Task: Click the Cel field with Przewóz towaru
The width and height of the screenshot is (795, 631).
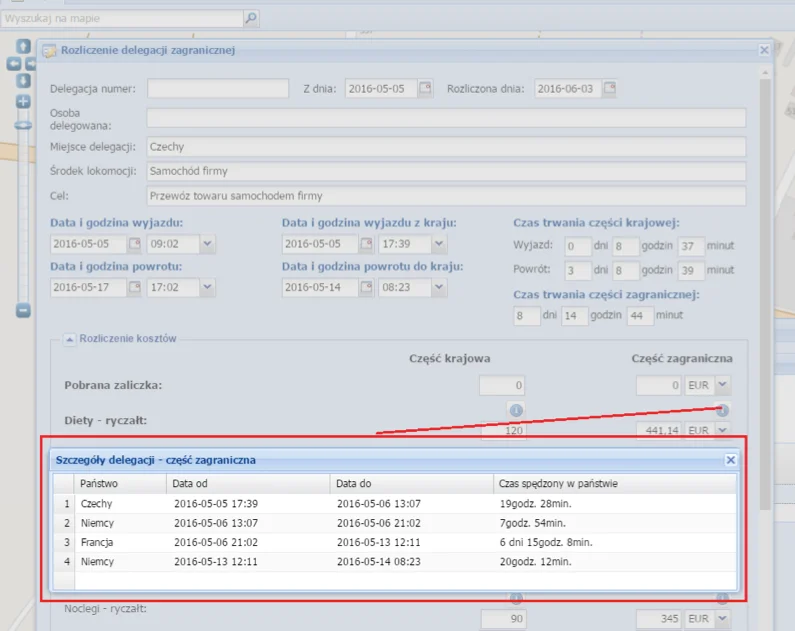Action: (446, 196)
